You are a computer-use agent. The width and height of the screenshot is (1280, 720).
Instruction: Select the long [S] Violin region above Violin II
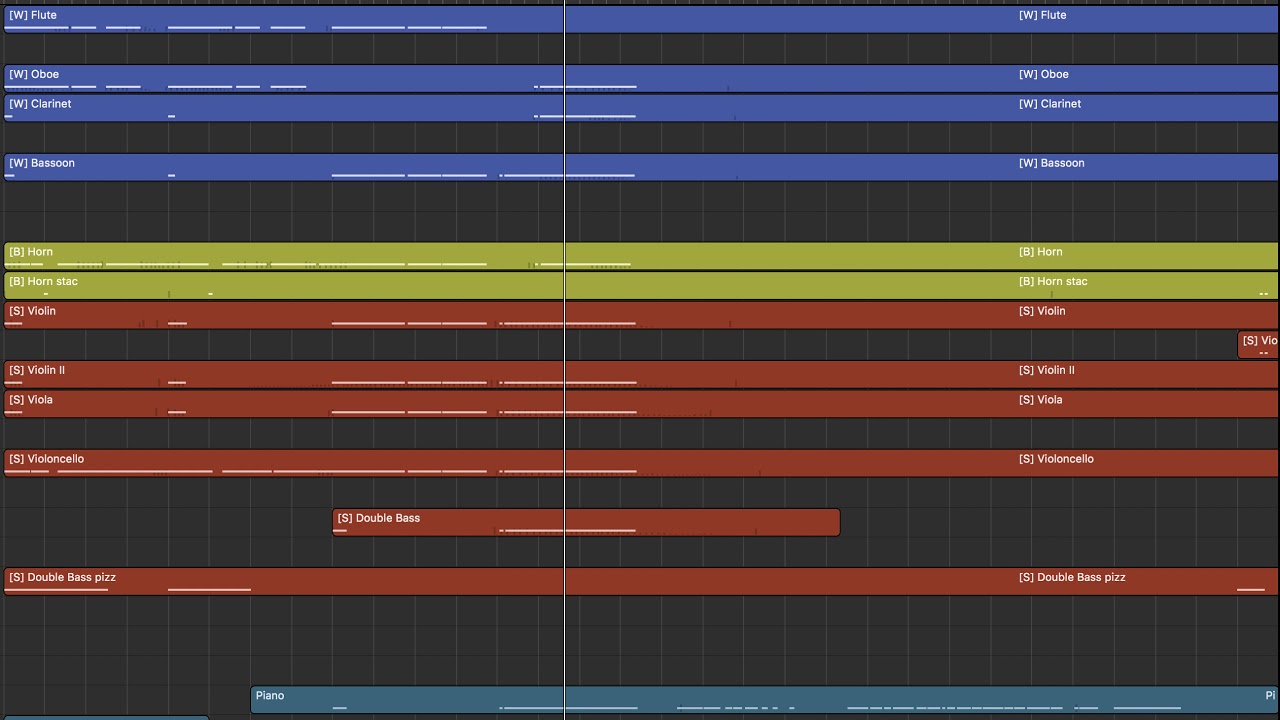coord(641,315)
